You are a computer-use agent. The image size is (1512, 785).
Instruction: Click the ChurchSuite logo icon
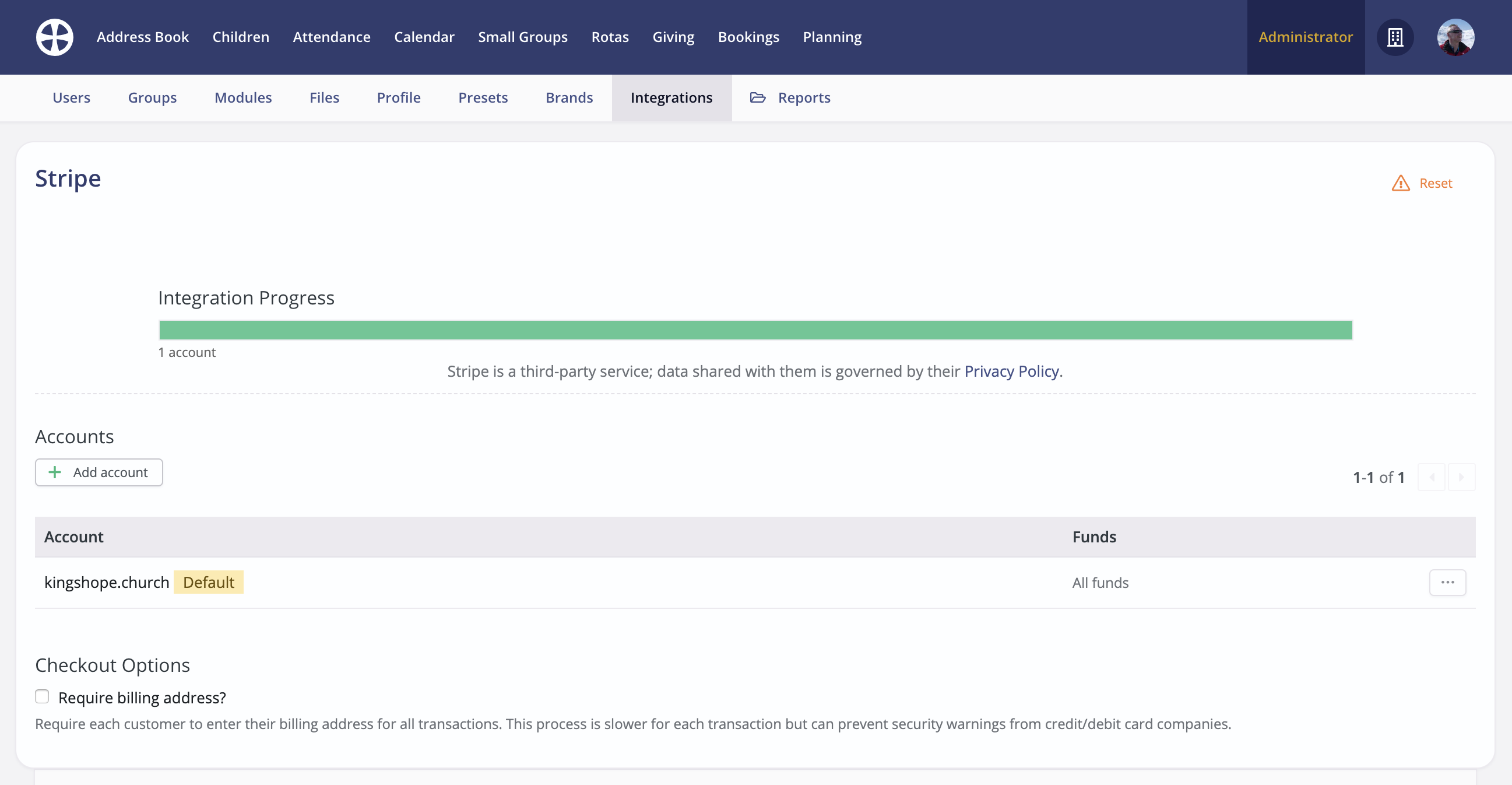55,37
